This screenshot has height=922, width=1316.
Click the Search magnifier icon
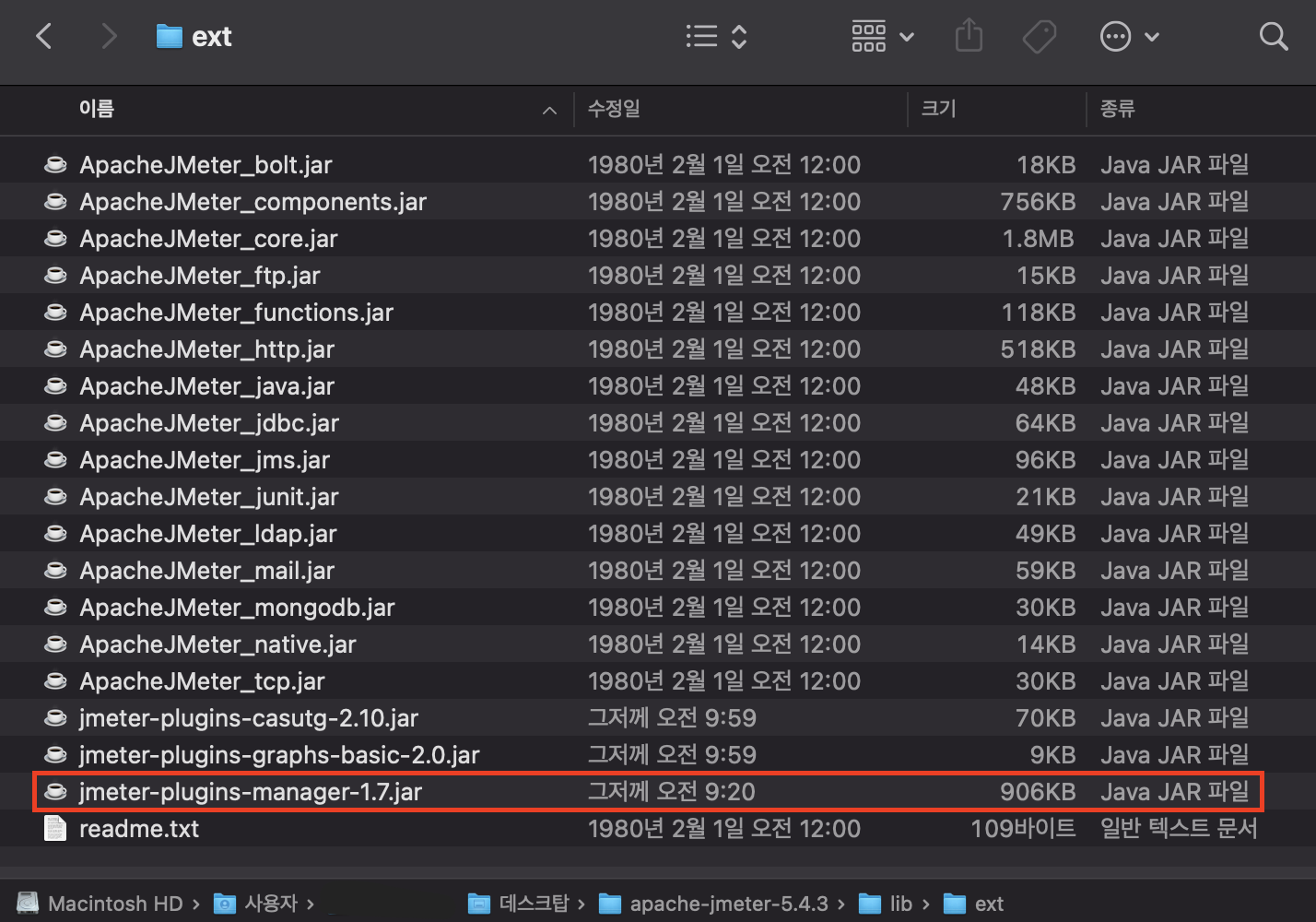coord(1274,37)
